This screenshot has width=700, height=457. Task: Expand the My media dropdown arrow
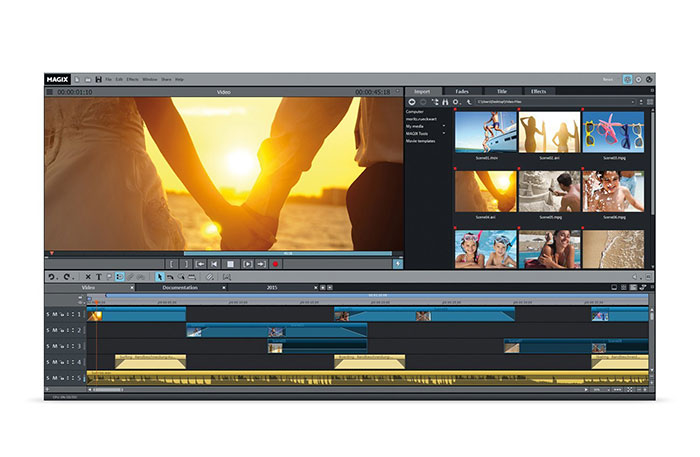point(444,127)
